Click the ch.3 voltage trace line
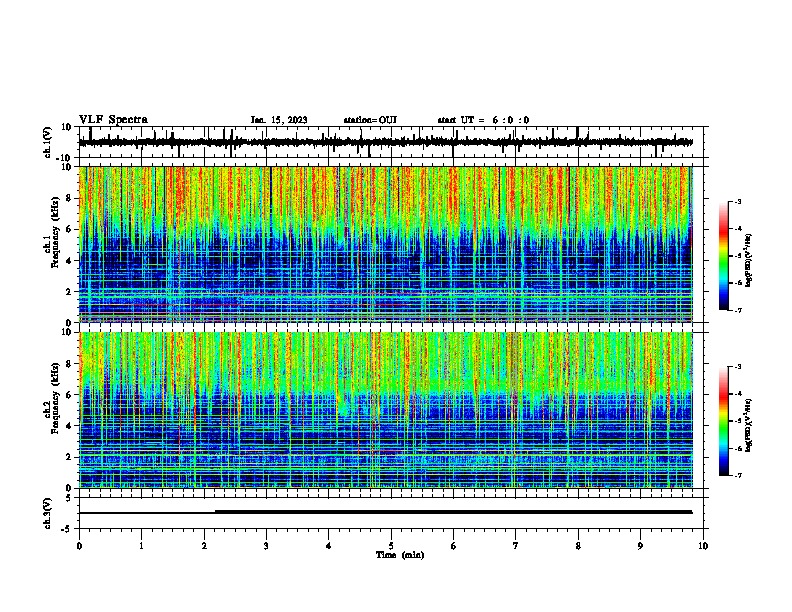The height and width of the screenshot is (612, 792). (x=386, y=512)
